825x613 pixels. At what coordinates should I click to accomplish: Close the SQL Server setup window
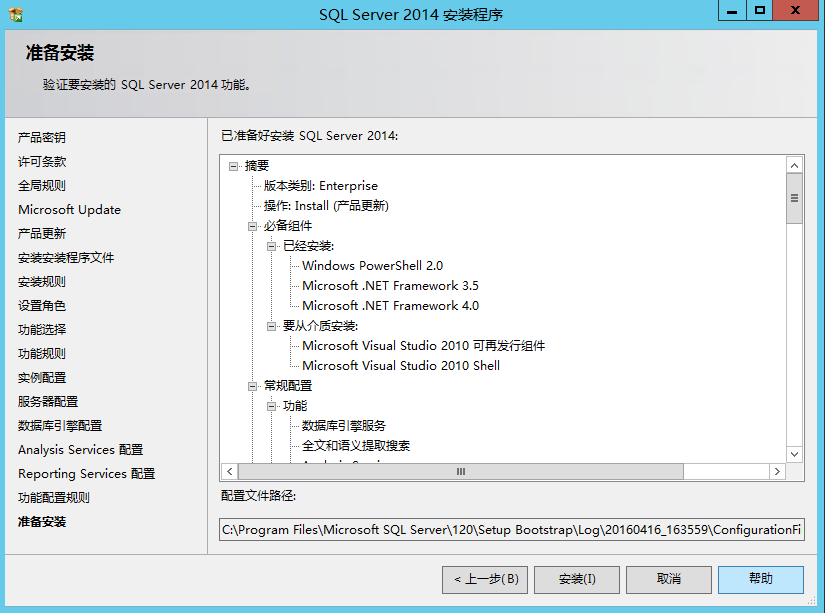796,10
